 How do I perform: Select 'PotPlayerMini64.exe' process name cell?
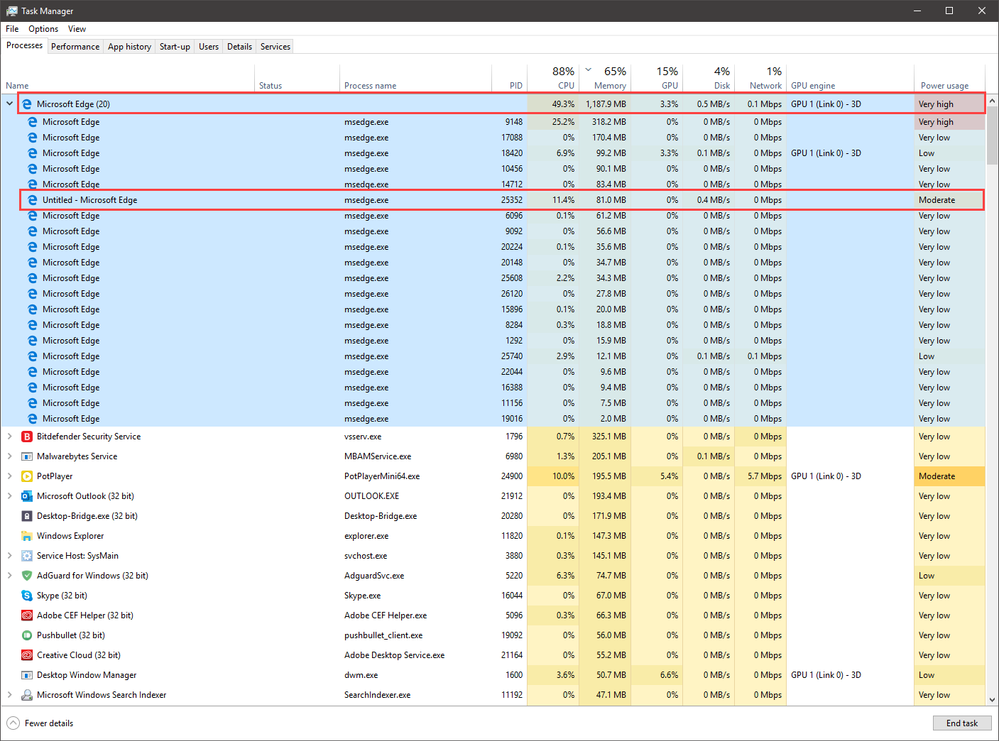[382, 476]
